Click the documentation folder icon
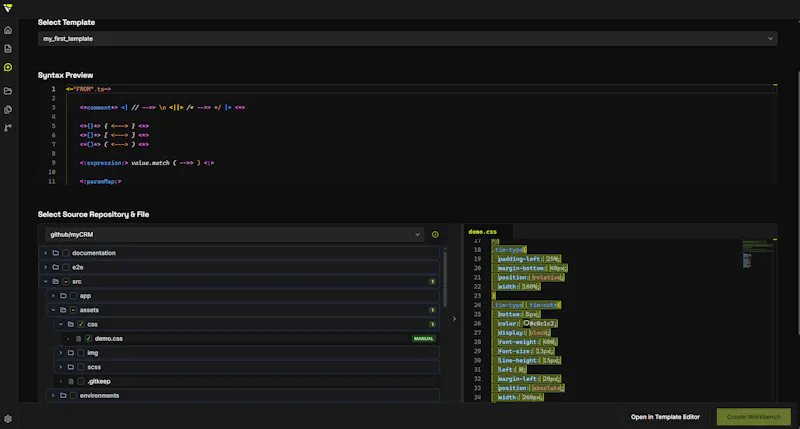Image resolution: width=800 pixels, height=429 pixels. click(x=56, y=253)
